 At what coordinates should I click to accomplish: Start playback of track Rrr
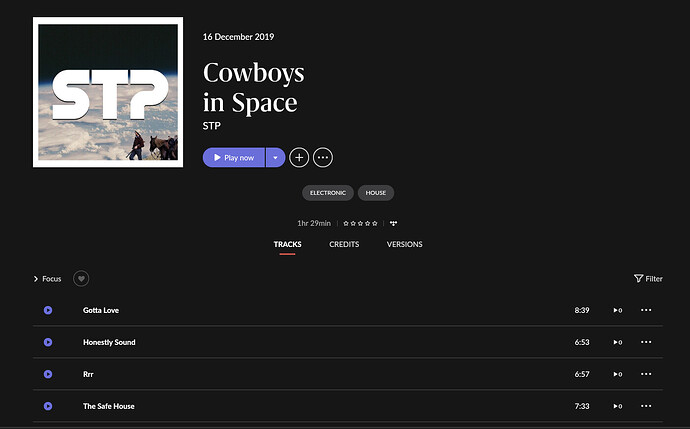pyautogui.click(x=48, y=374)
